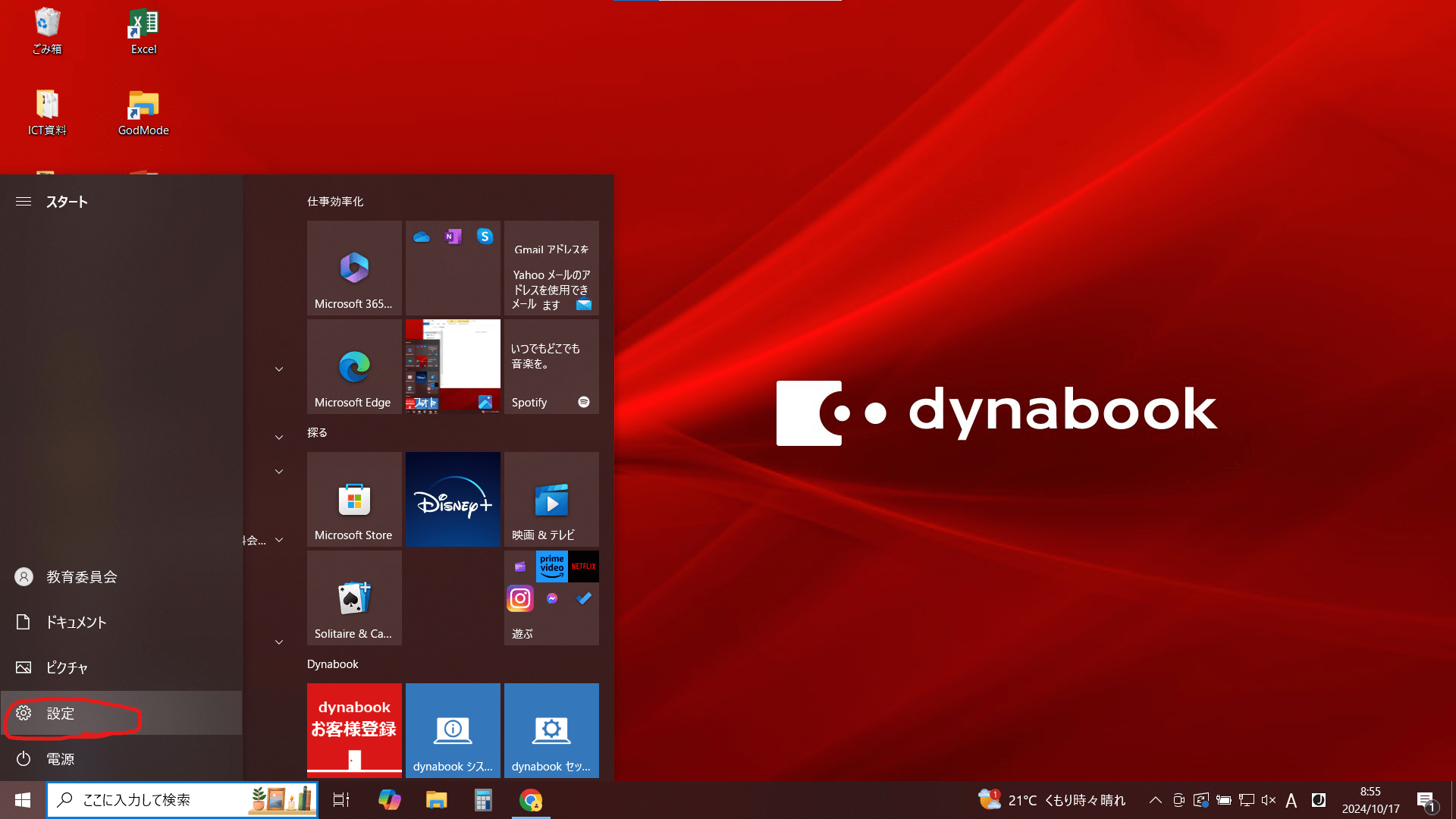The width and height of the screenshot is (1456, 819).
Task: Open the Microsoft Store tile
Action: coord(354,499)
